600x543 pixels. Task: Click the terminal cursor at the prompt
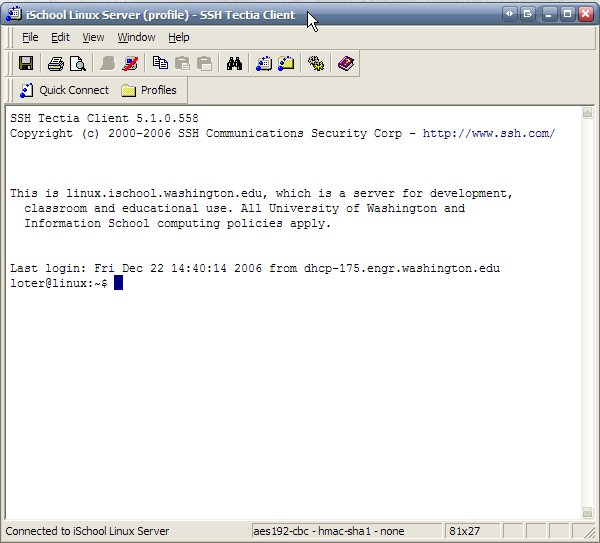coord(118,283)
